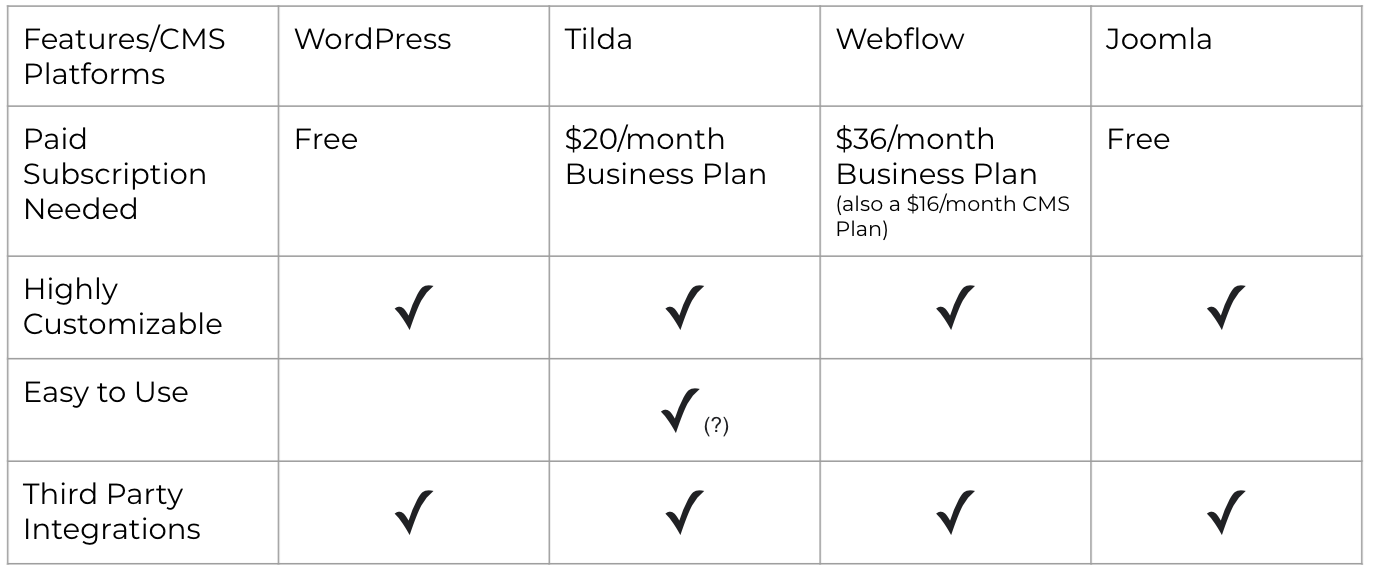Click Tilda Third Party Integrations checkmark
Screen dimensions: 1374x574
[684, 512]
